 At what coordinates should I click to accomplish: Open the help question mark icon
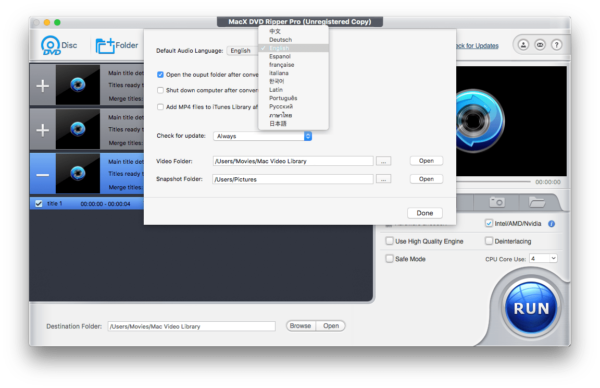tap(556, 45)
